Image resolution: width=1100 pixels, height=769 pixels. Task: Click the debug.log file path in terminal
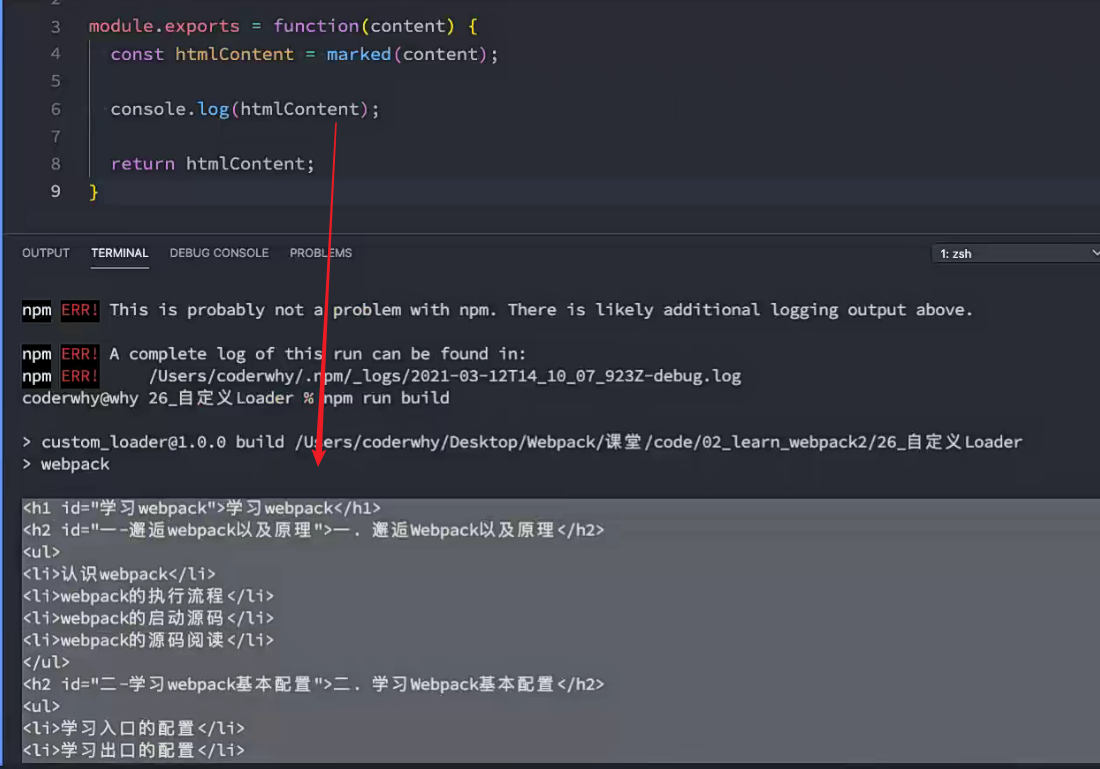444,376
